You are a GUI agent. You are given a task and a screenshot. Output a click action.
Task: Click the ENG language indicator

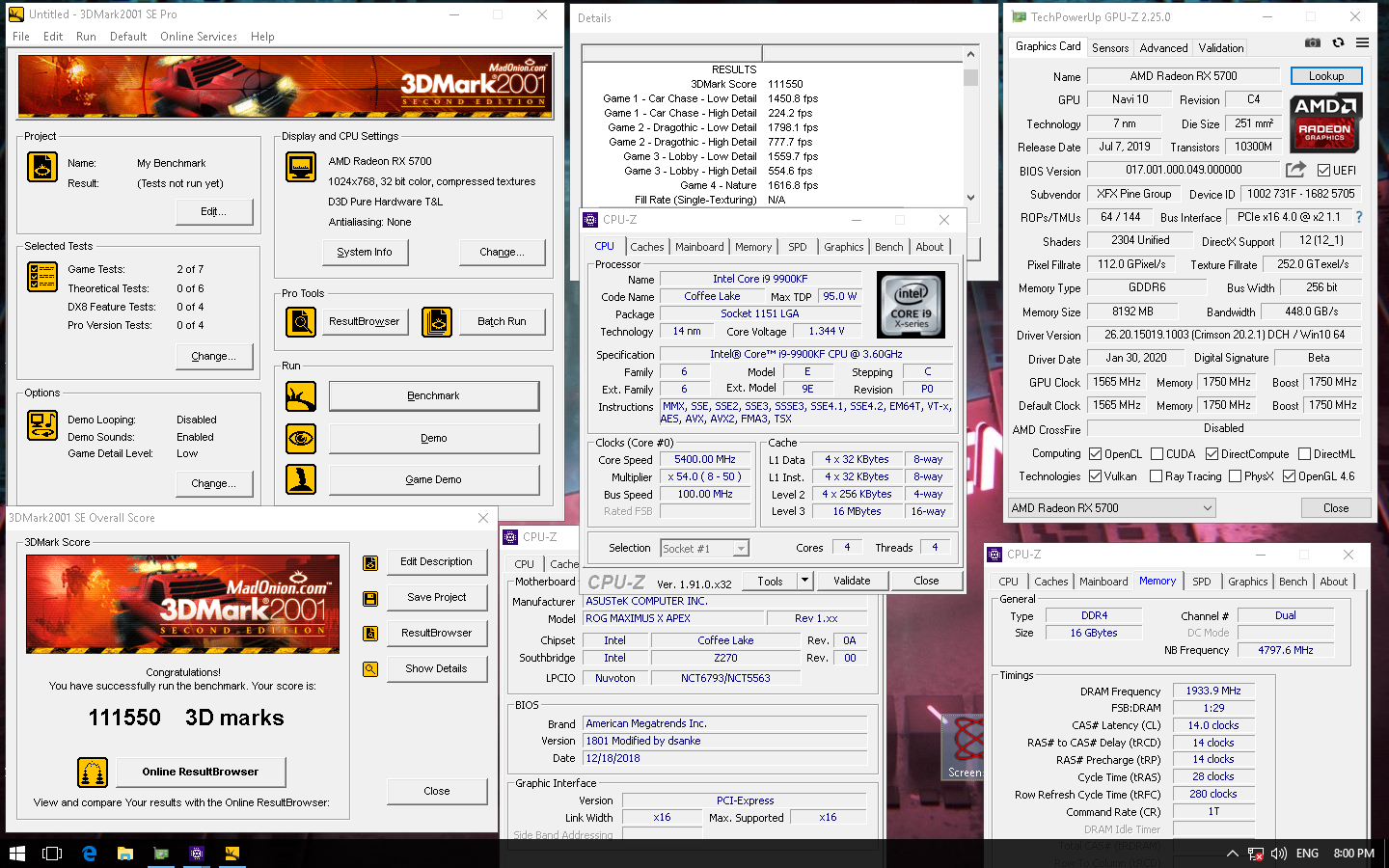click(1307, 854)
